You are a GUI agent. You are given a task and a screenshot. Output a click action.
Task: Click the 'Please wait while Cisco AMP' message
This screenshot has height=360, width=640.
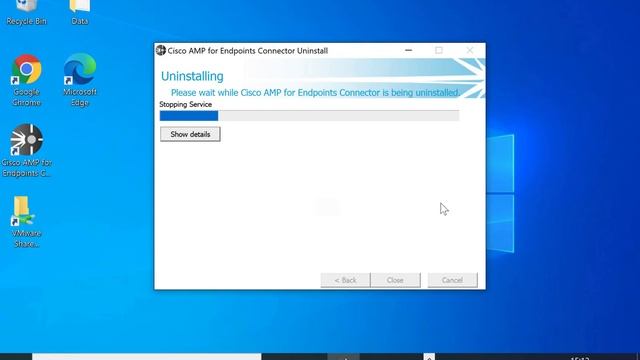click(x=315, y=93)
